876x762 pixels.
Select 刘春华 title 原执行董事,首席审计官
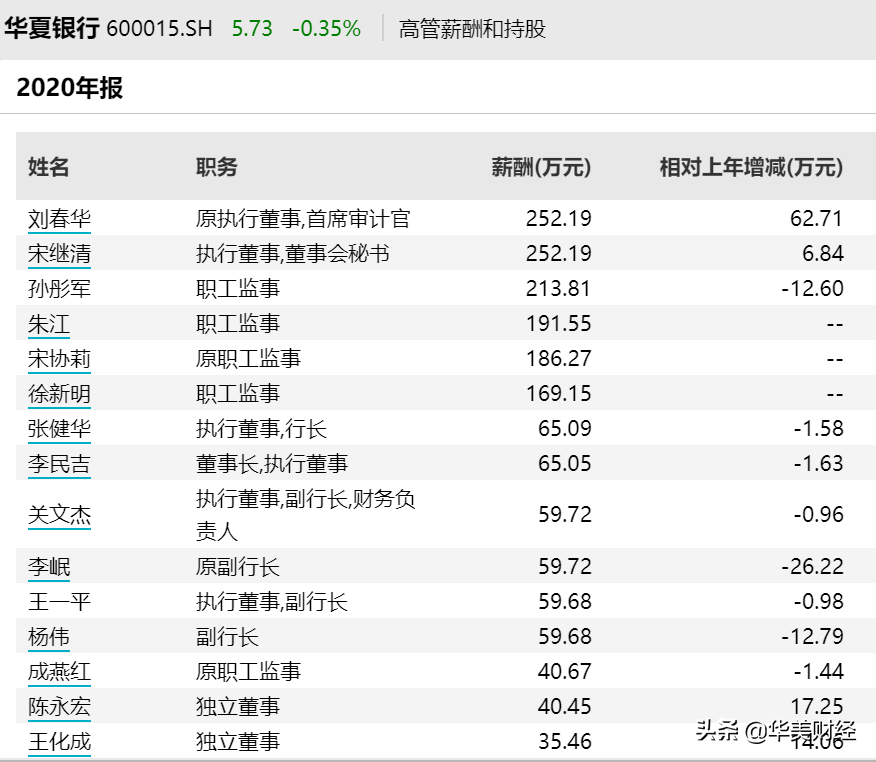pyautogui.click(x=303, y=218)
